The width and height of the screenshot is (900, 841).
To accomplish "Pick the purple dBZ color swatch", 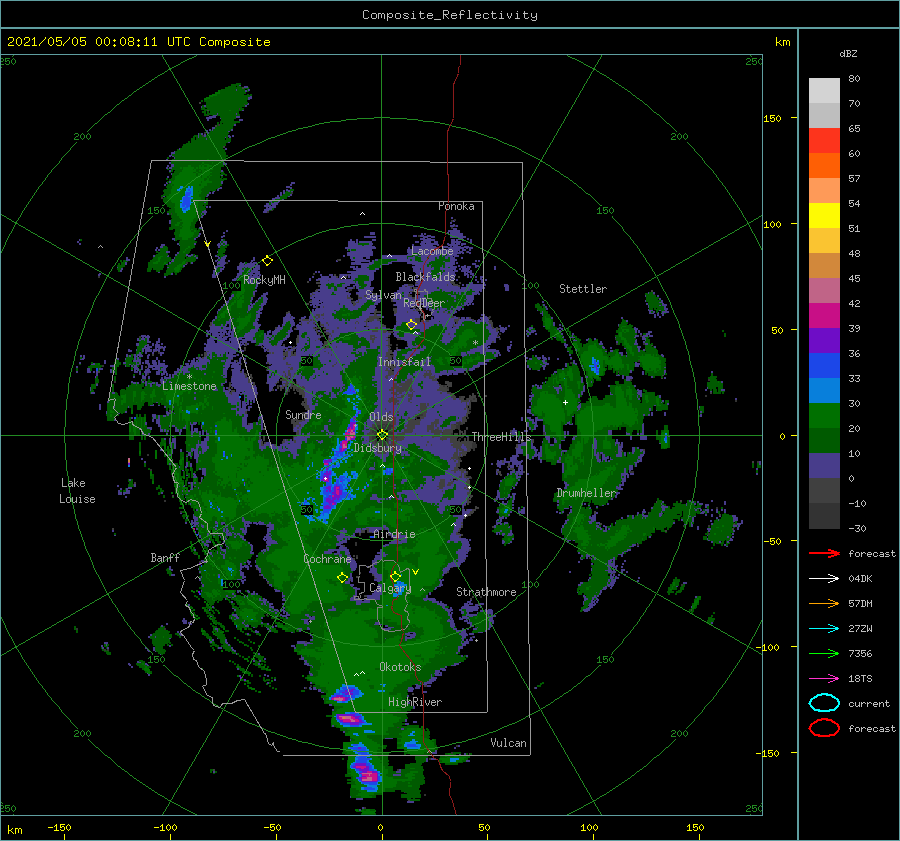I will (x=824, y=341).
